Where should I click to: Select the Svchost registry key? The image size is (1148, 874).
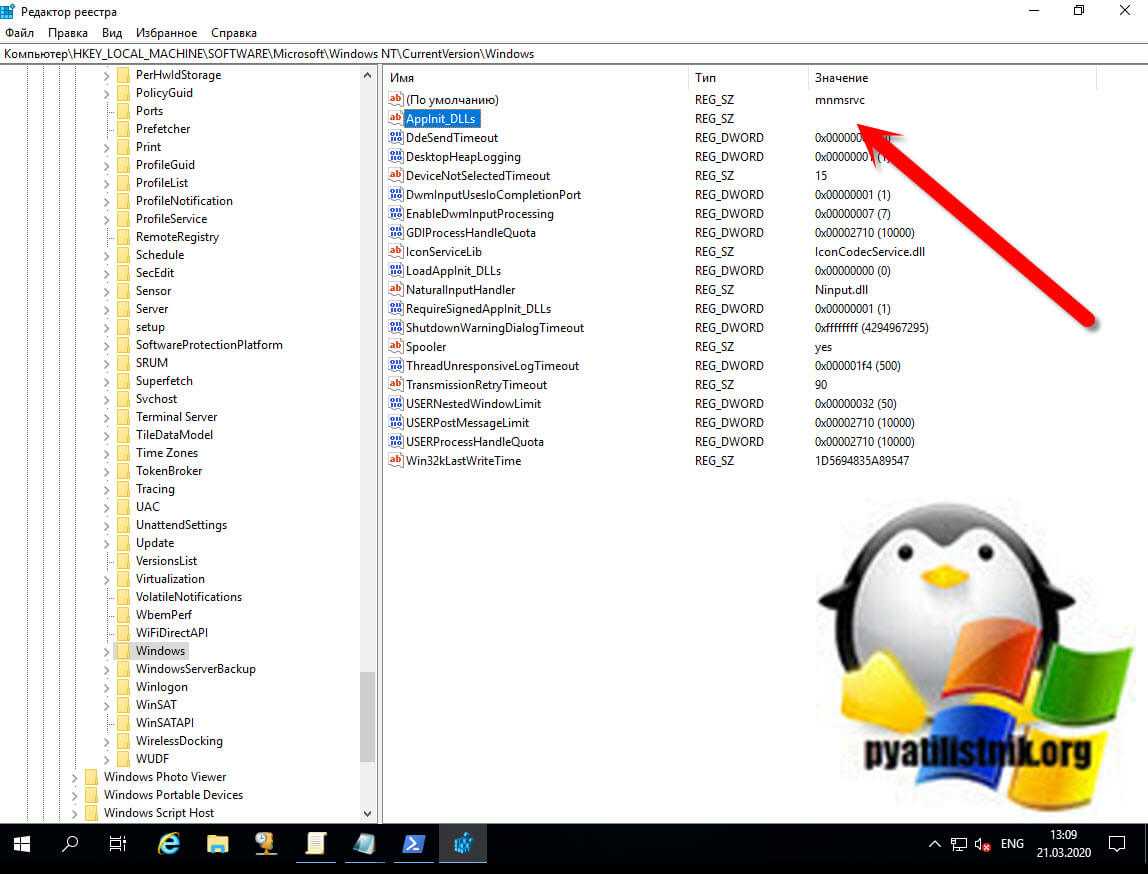157,399
